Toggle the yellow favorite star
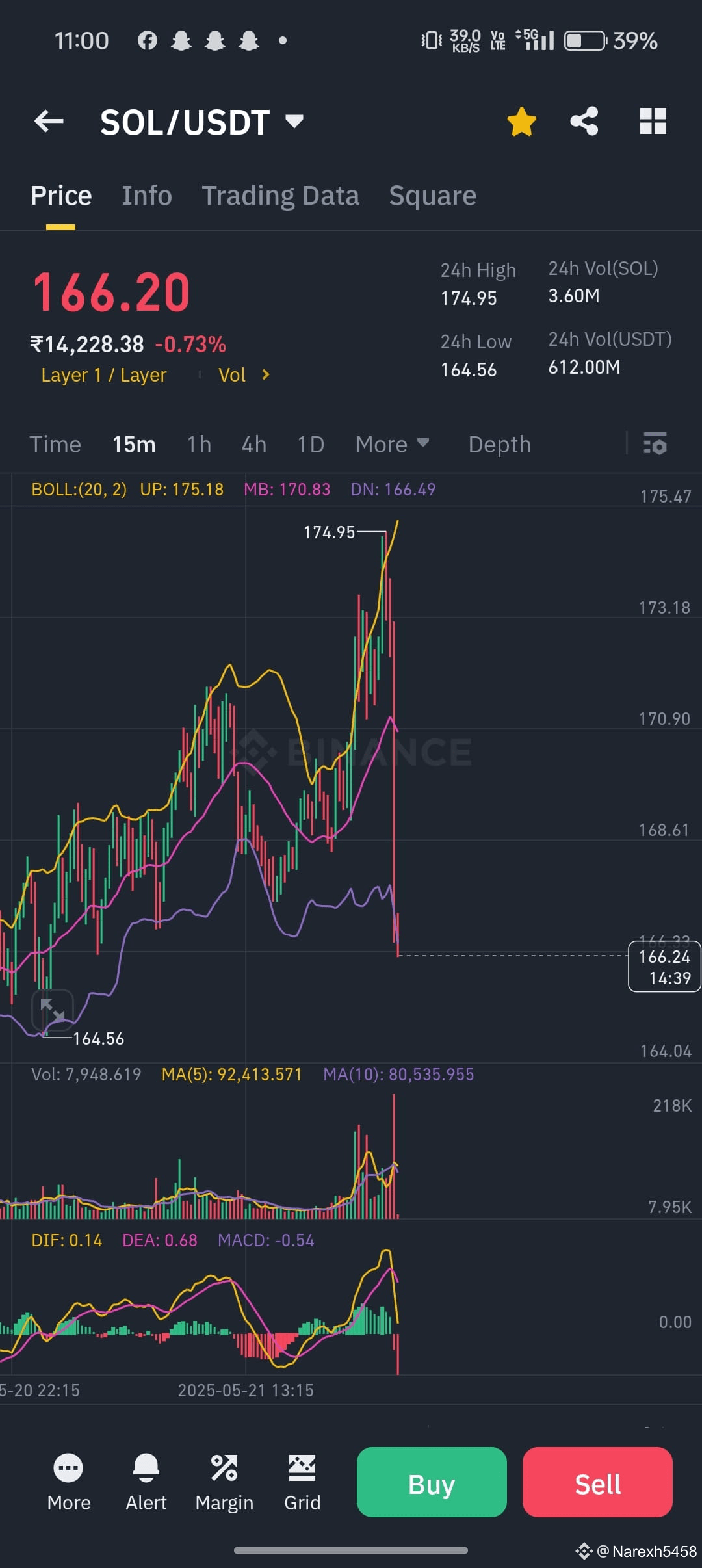The width and height of the screenshot is (702, 1568). pyautogui.click(x=521, y=122)
